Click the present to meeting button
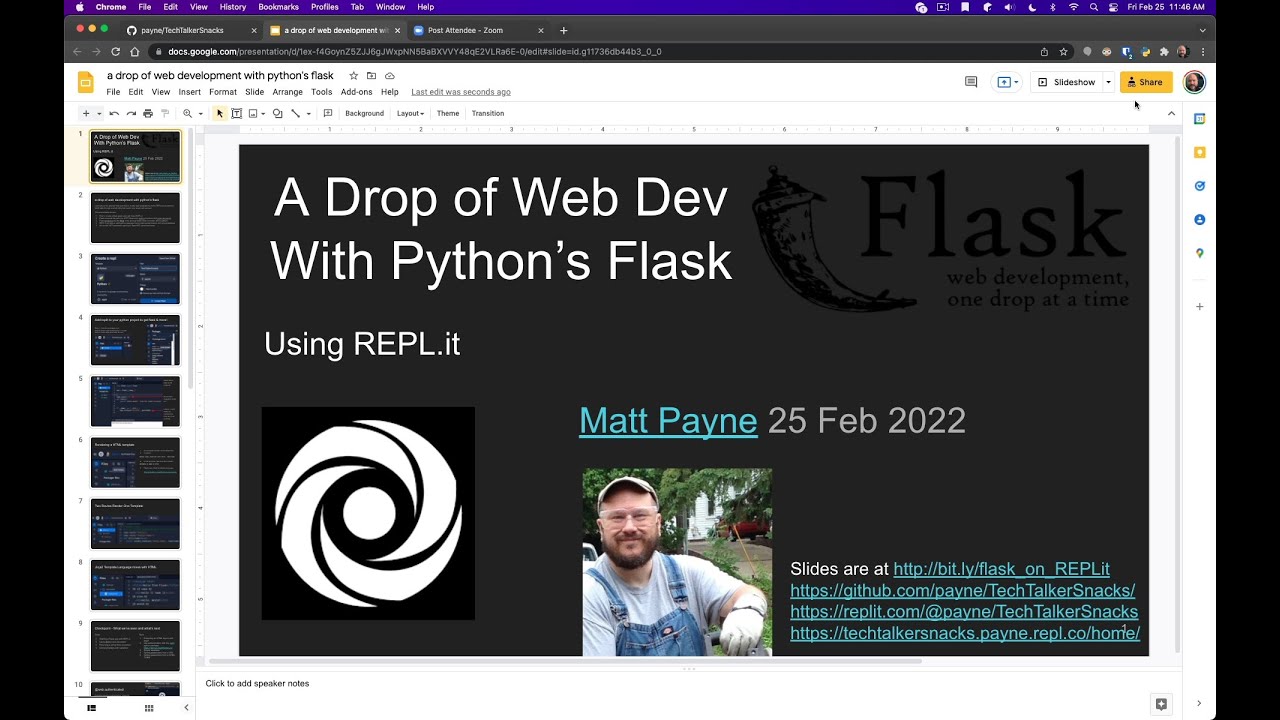Viewport: 1280px width, 720px height. click(1007, 82)
